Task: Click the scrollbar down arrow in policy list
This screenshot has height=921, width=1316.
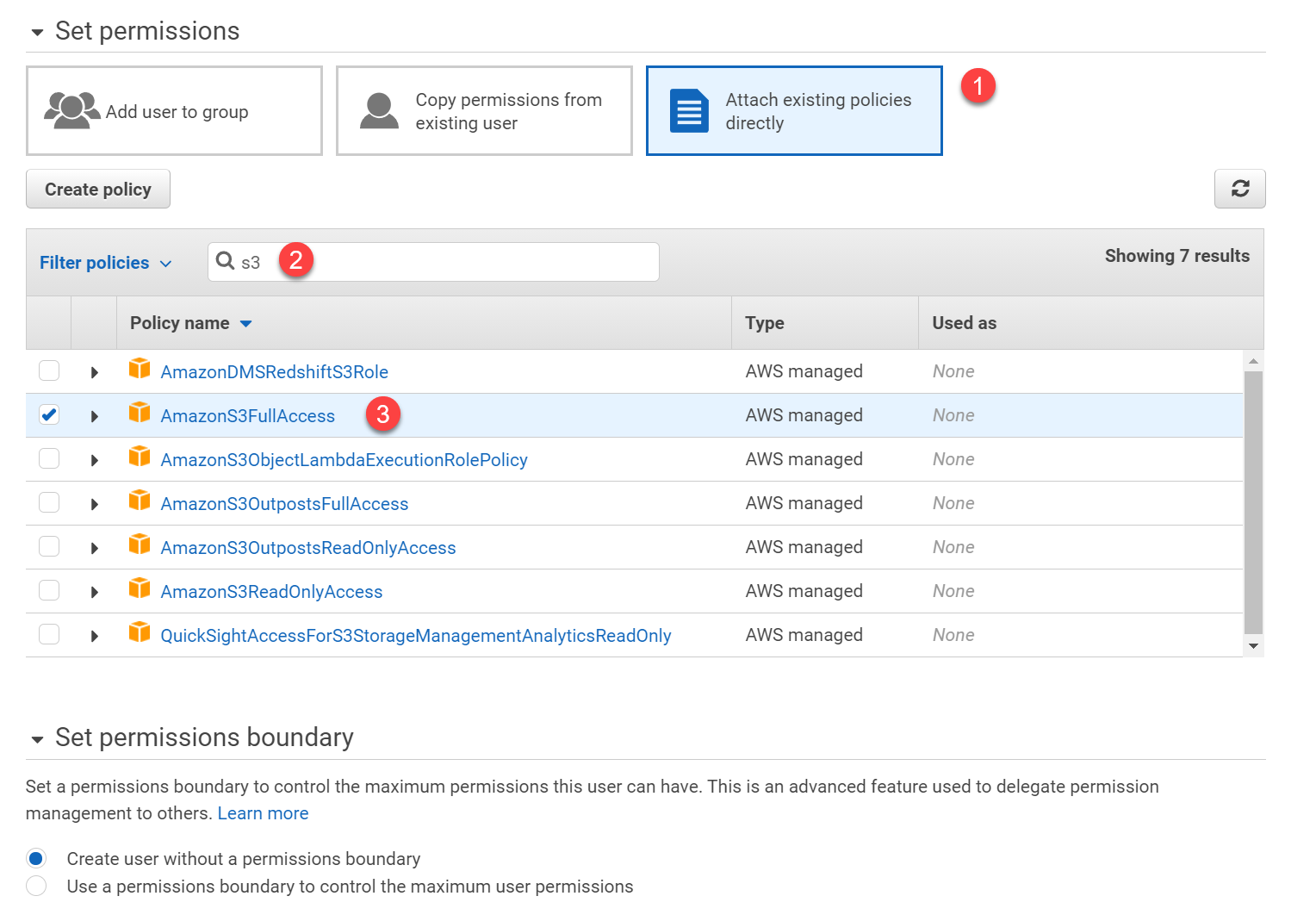Action: (1253, 646)
